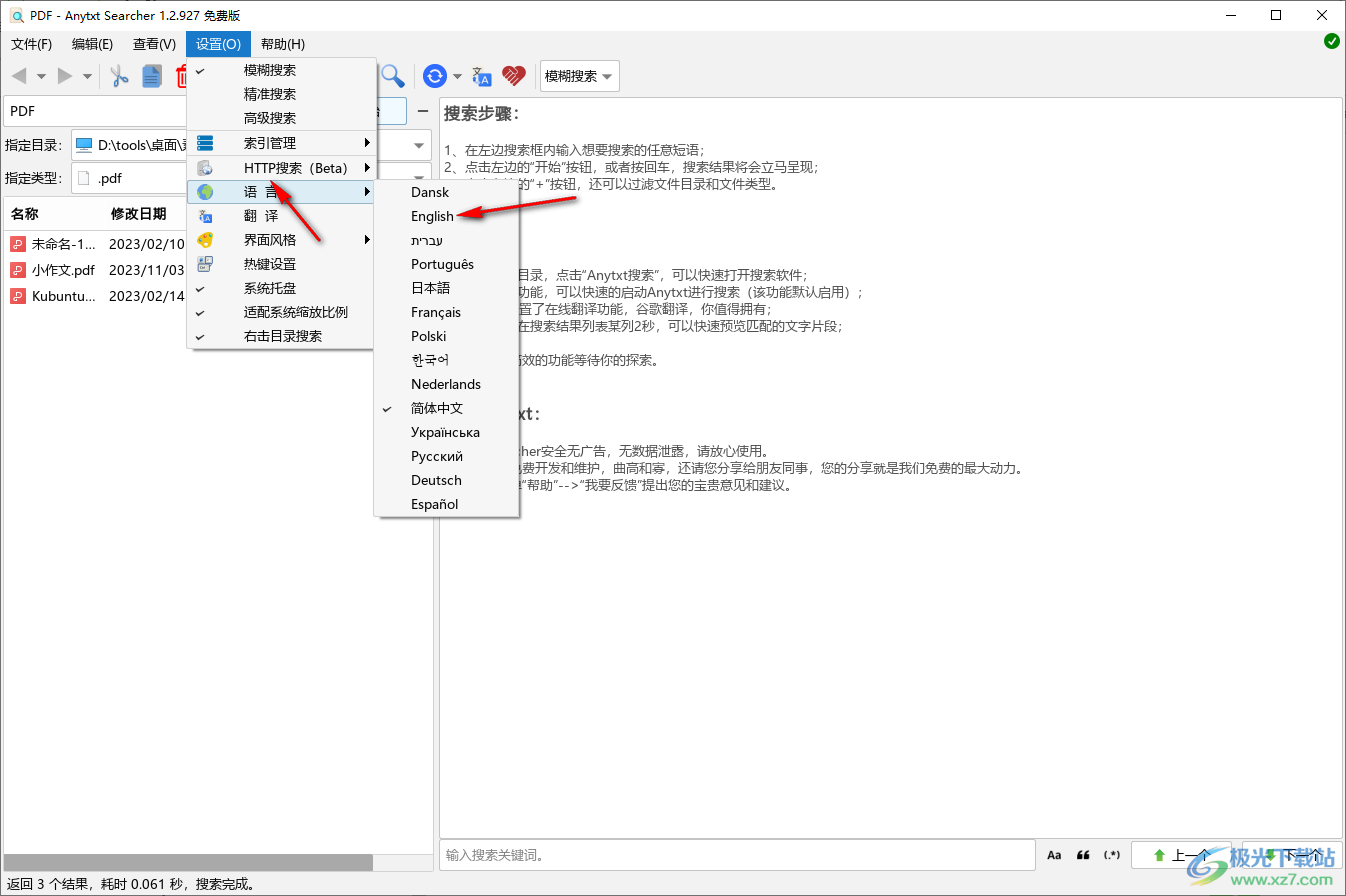Click 热键设置 menu entry
The width and height of the screenshot is (1346, 896).
(x=281, y=264)
